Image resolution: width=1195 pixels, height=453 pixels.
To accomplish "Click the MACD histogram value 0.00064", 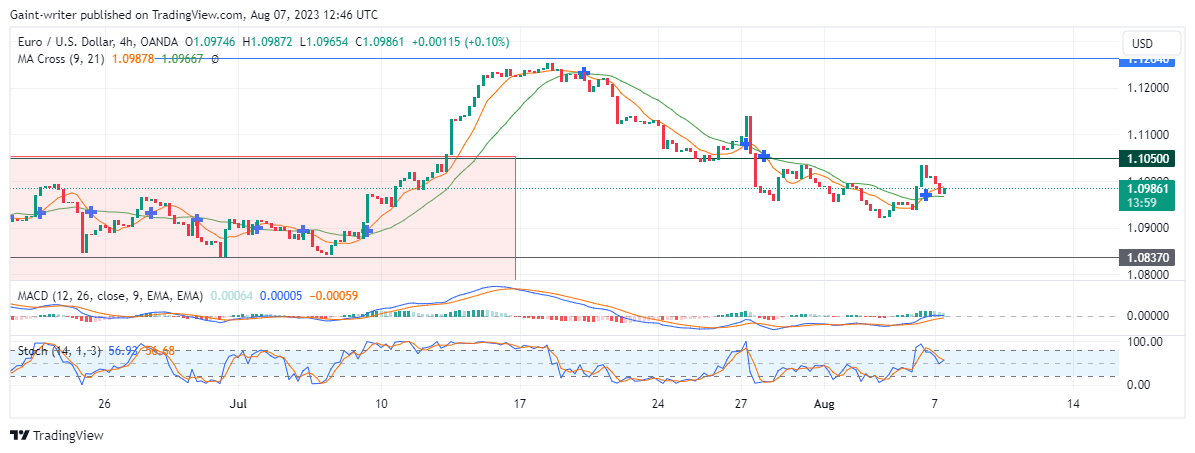I will click(232, 296).
